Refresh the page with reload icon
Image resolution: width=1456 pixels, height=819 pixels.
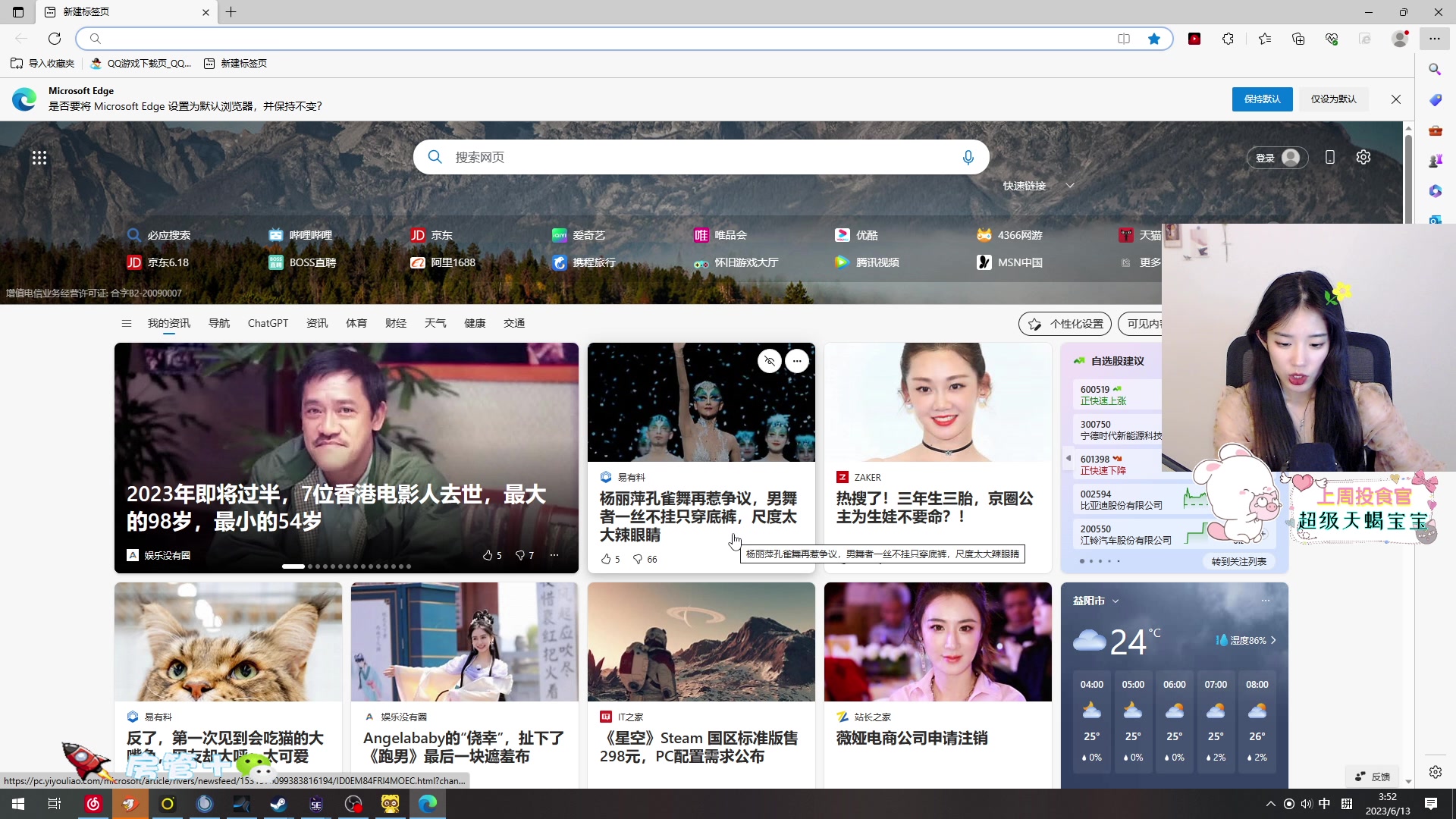coord(55,39)
